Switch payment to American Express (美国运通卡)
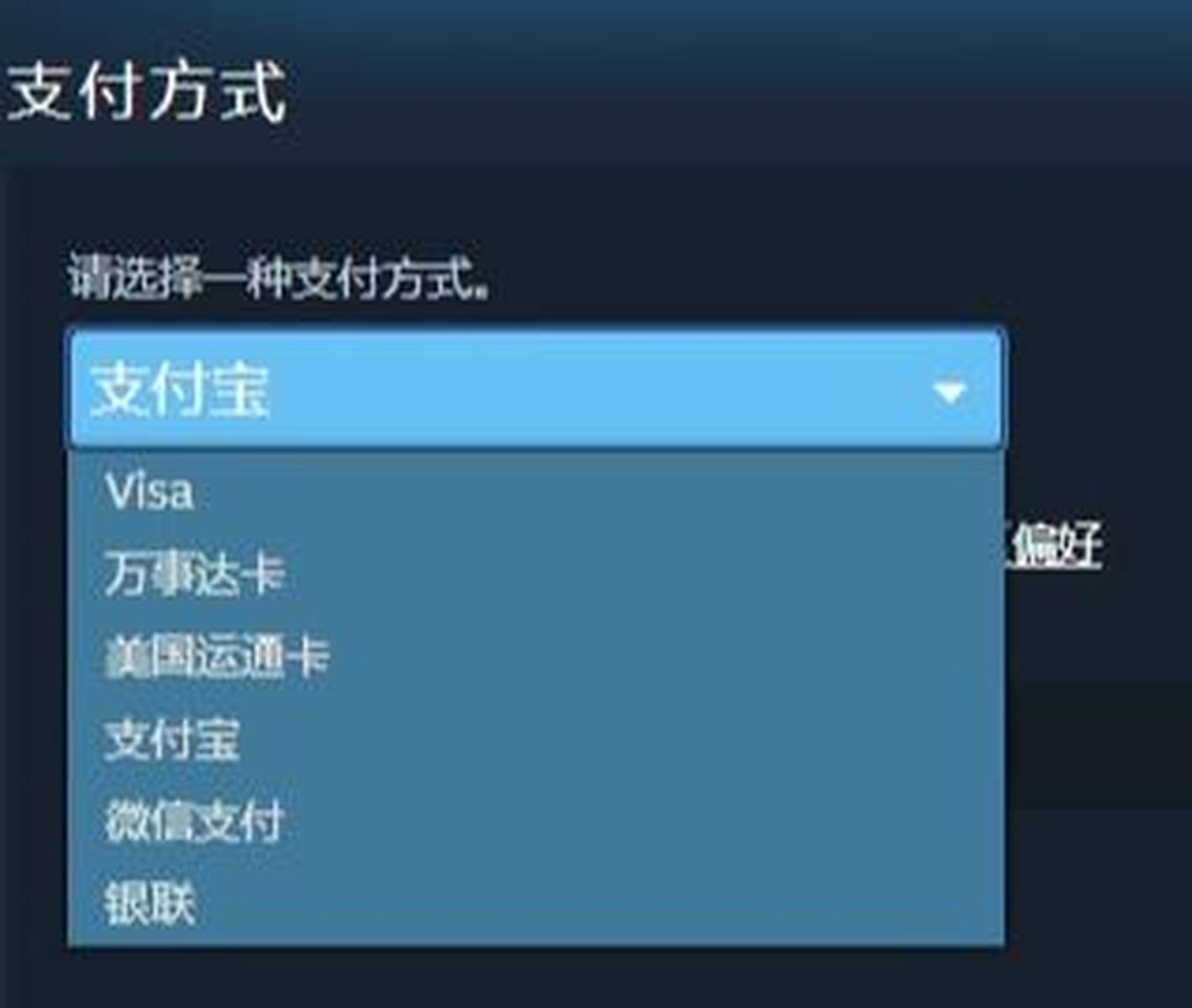Image resolution: width=1192 pixels, height=1008 pixels. (535, 656)
